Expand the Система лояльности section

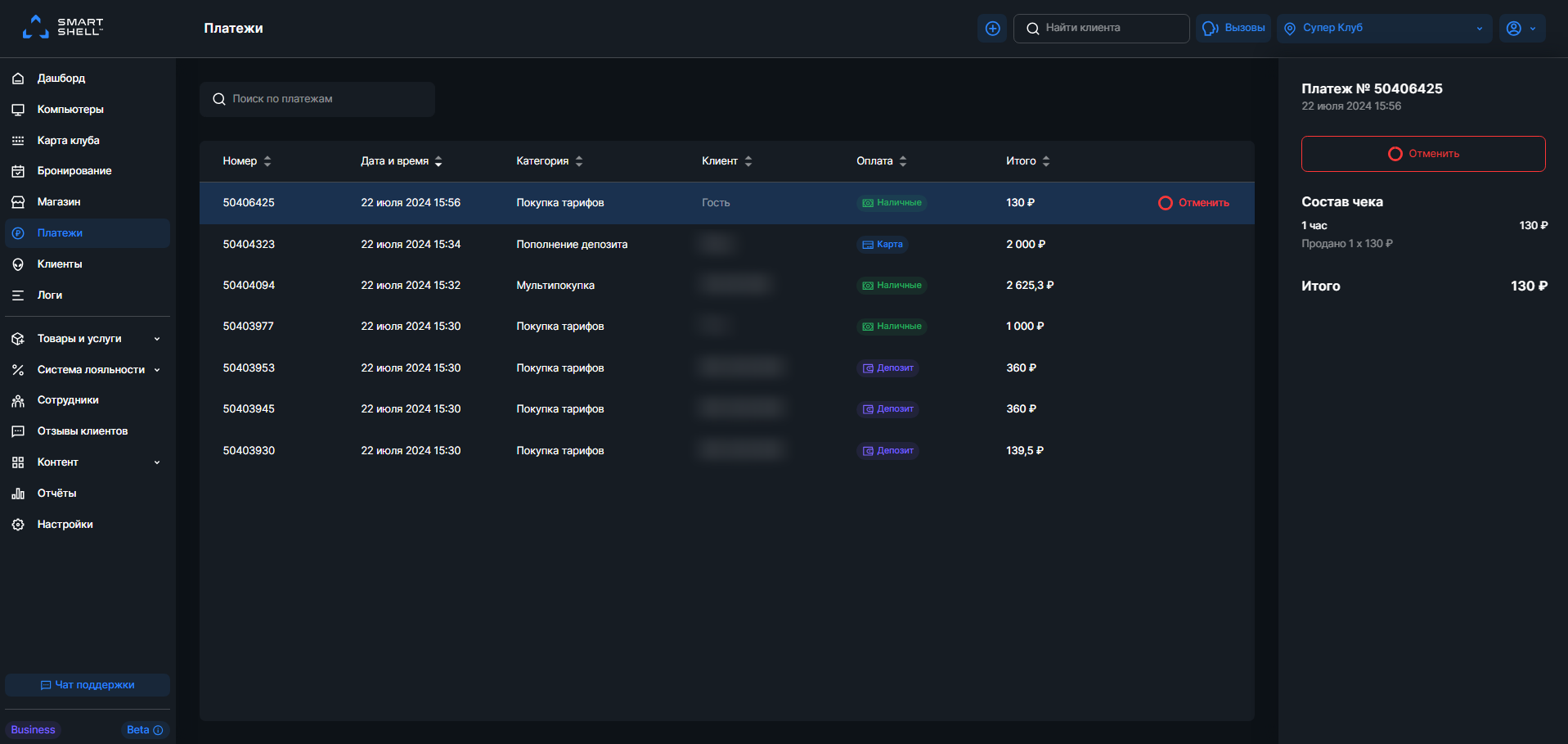[x=87, y=370]
